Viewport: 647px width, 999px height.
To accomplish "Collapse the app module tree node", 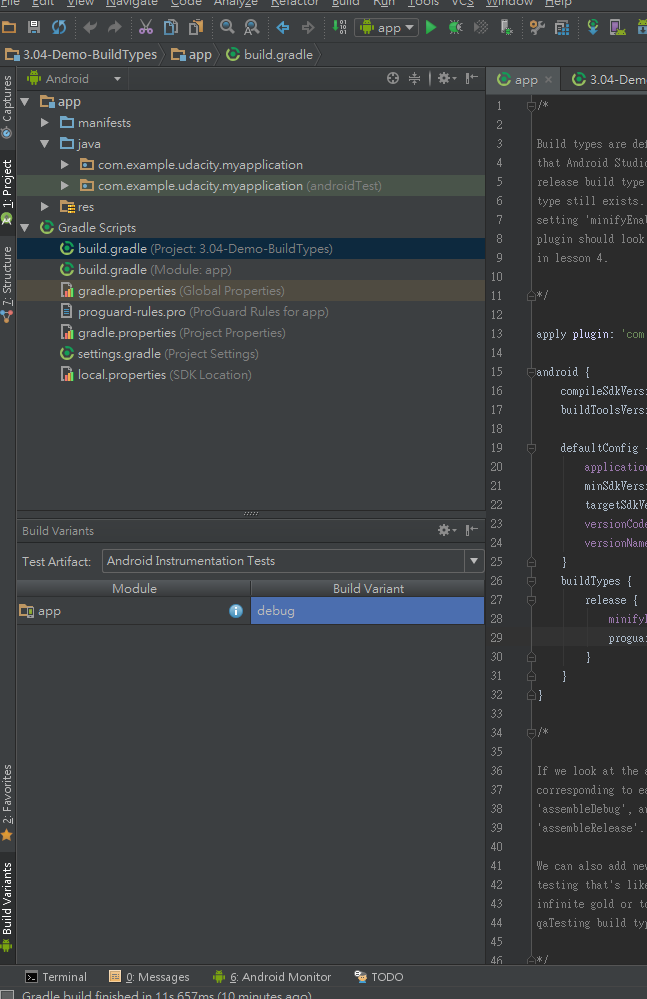I will coord(25,101).
